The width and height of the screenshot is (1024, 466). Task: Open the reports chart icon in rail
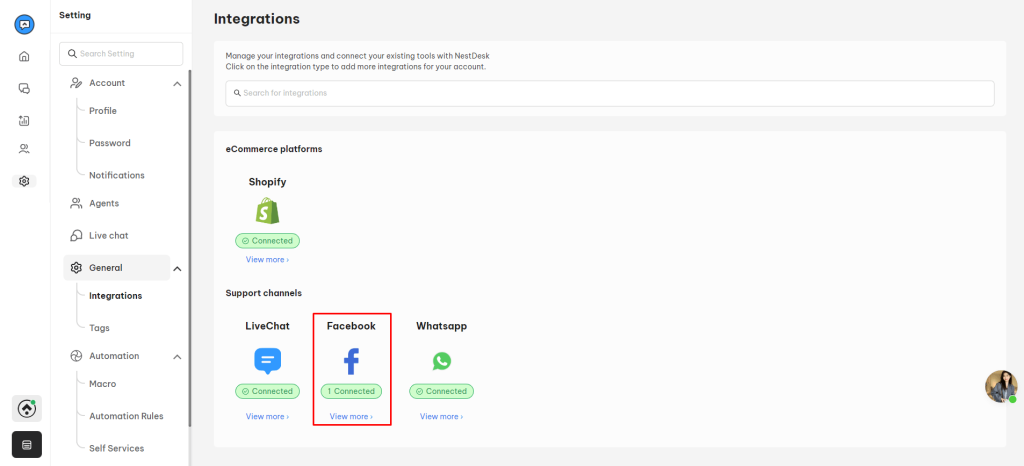point(24,120)
